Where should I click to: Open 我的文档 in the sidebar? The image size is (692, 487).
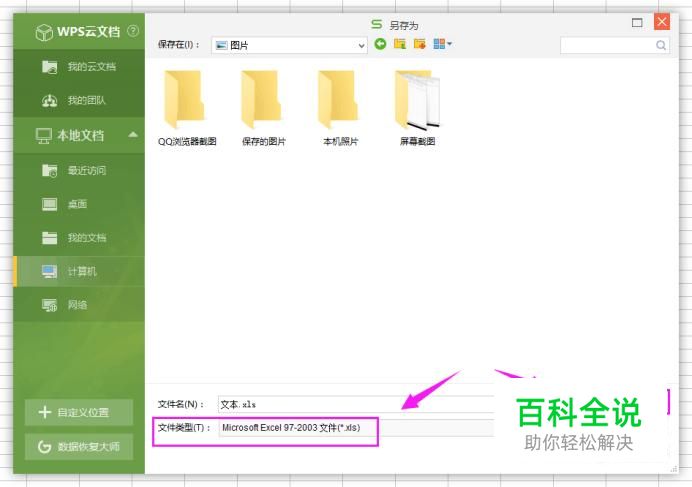(x=79, y=238)
